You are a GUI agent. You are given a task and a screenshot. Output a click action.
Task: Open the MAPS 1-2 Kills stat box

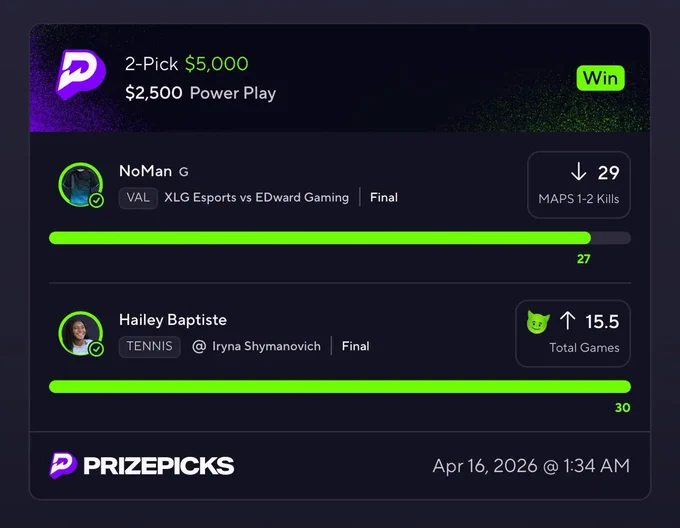(x=579, y=185)
